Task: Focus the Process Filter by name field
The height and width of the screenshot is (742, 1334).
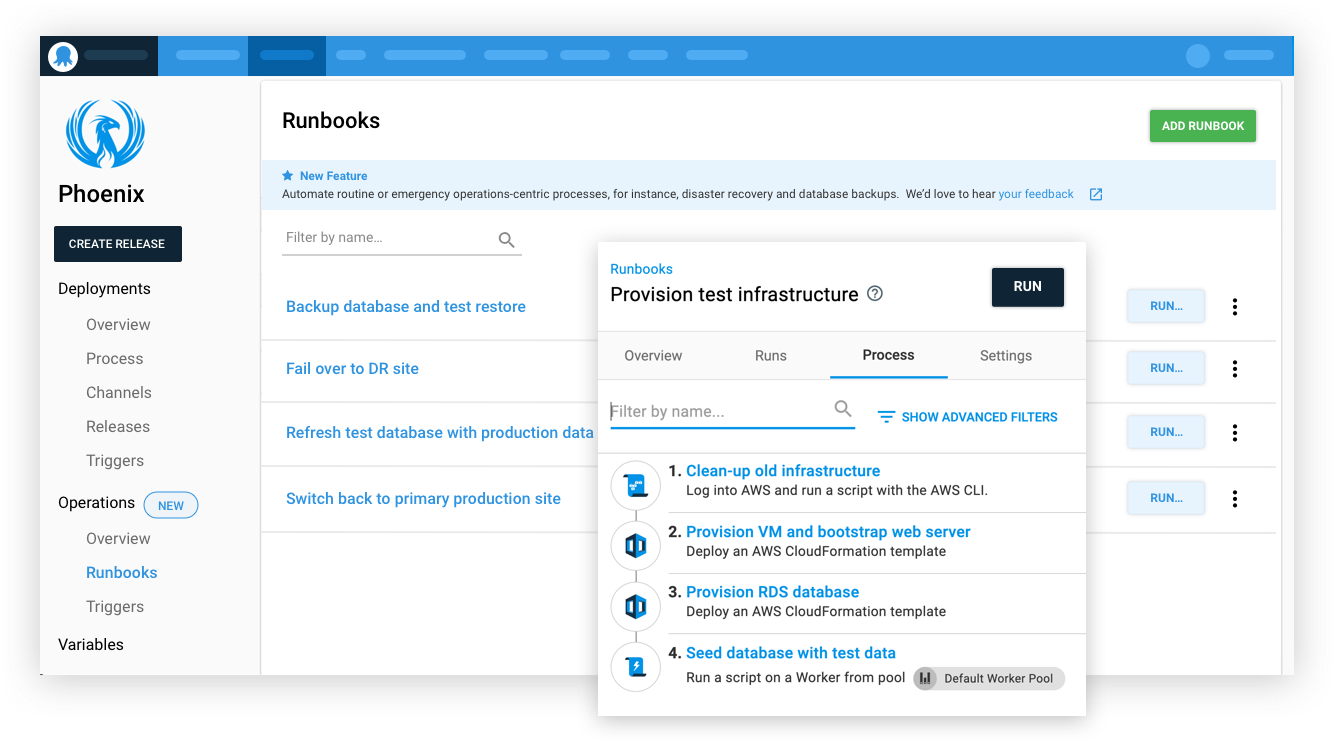Action: pyautogui.click(x=732, y=411)
